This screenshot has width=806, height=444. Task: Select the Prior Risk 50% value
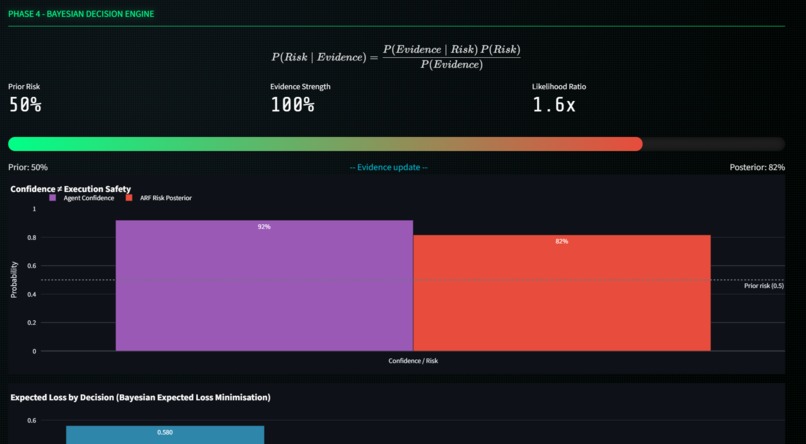pos(25,105)
